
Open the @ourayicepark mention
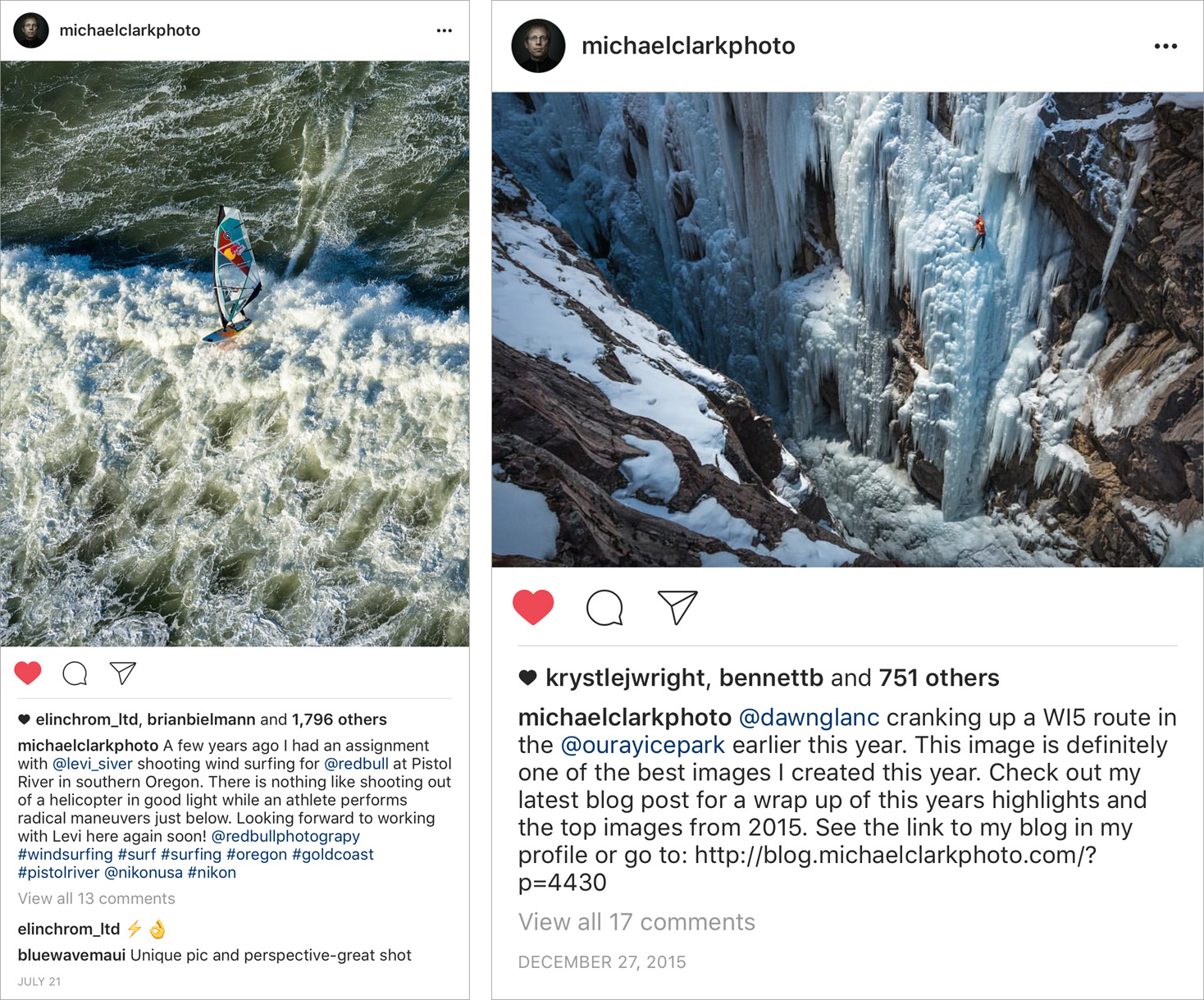(642, 746)
